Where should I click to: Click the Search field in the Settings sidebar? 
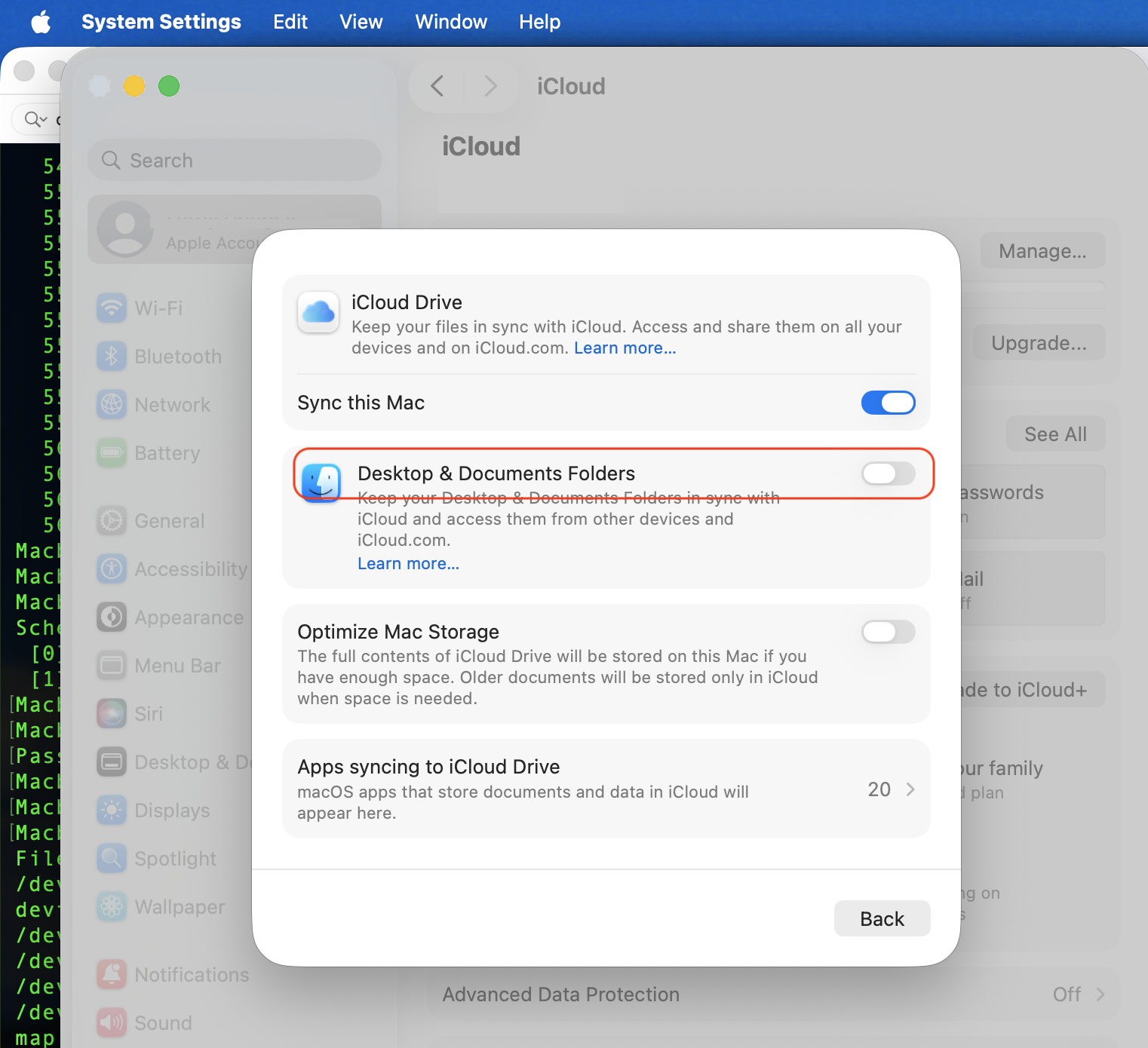[235, 160]
